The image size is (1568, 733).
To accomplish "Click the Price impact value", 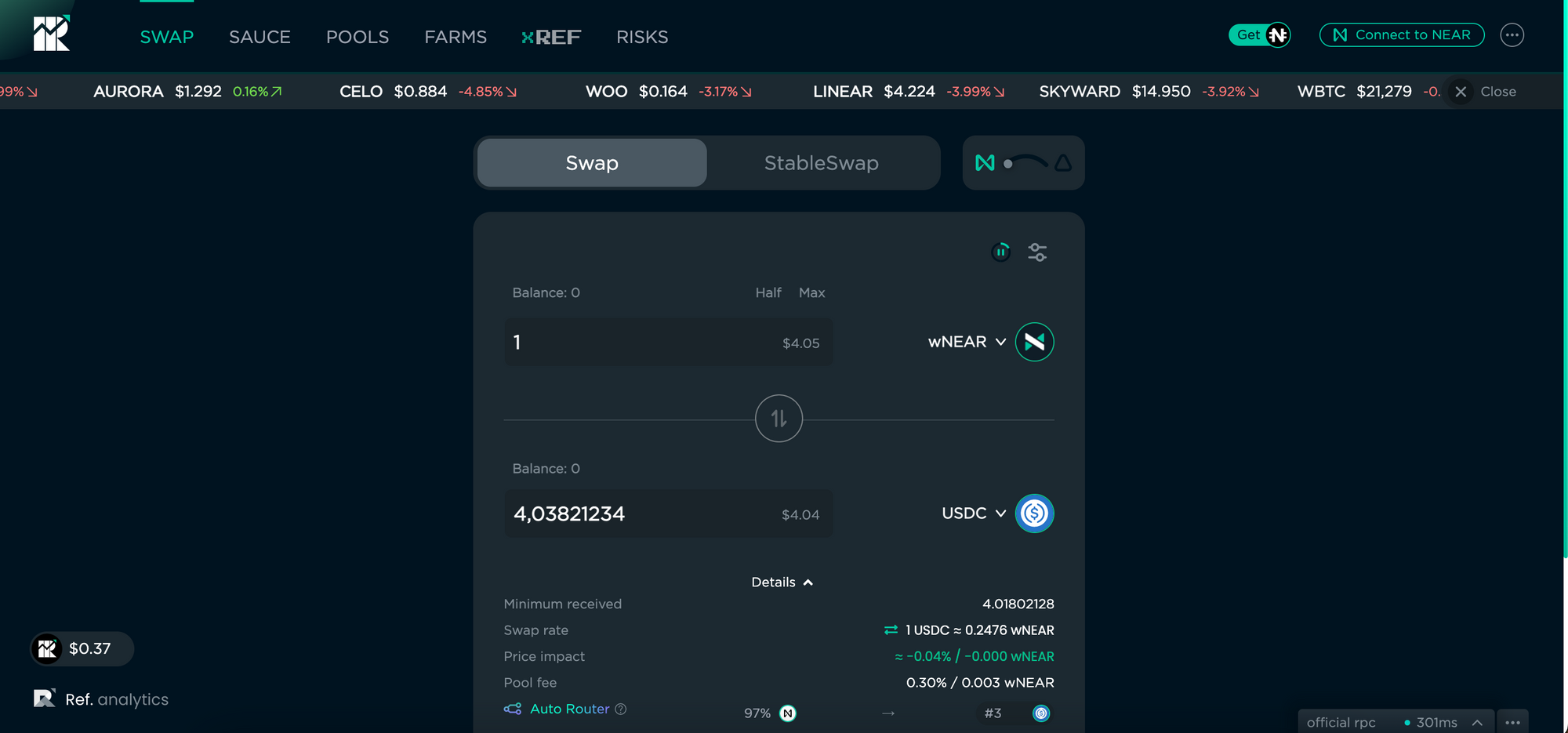I will click(975, 656).
